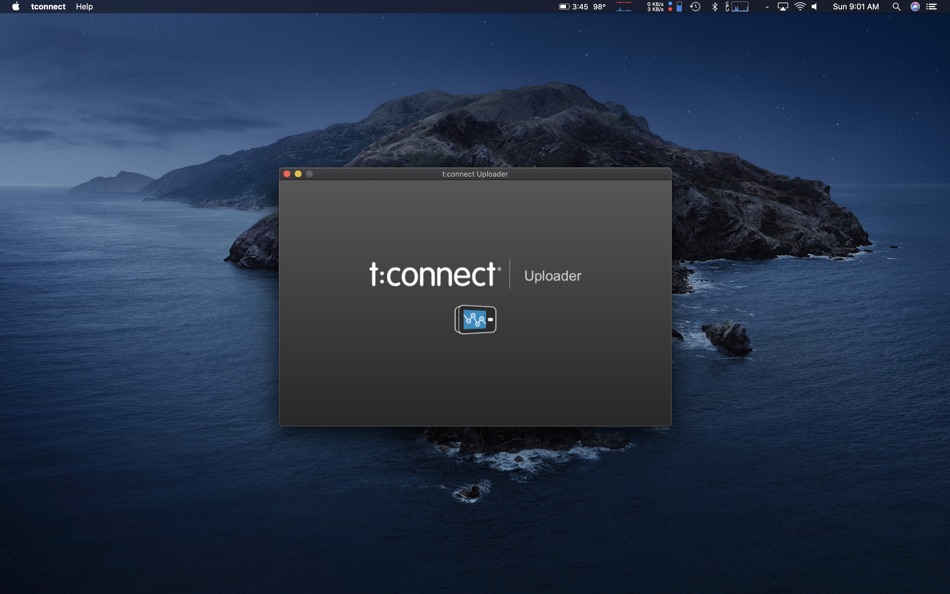Open the AirPlay display menu
Viewport: 950px width, 594px height.
click(783, 7)
